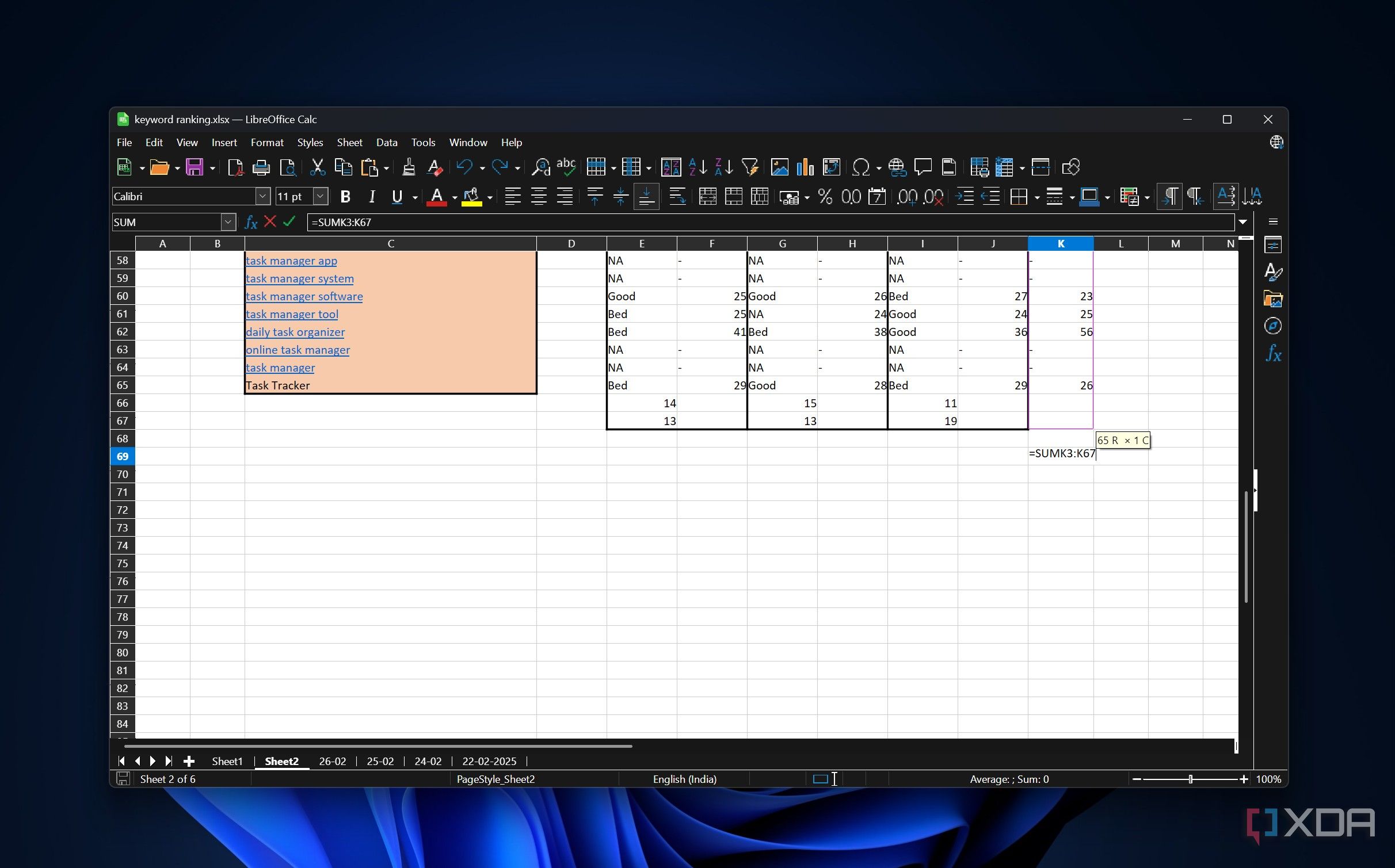
Task: Open the Paste options dropdown arrow
Action: (x=387, y=168)
